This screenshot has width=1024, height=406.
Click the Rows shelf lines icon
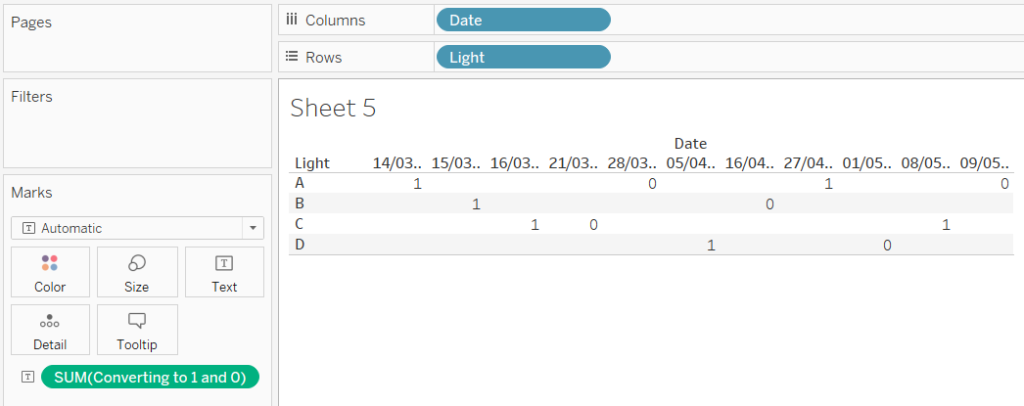click(x=292, y=57)
